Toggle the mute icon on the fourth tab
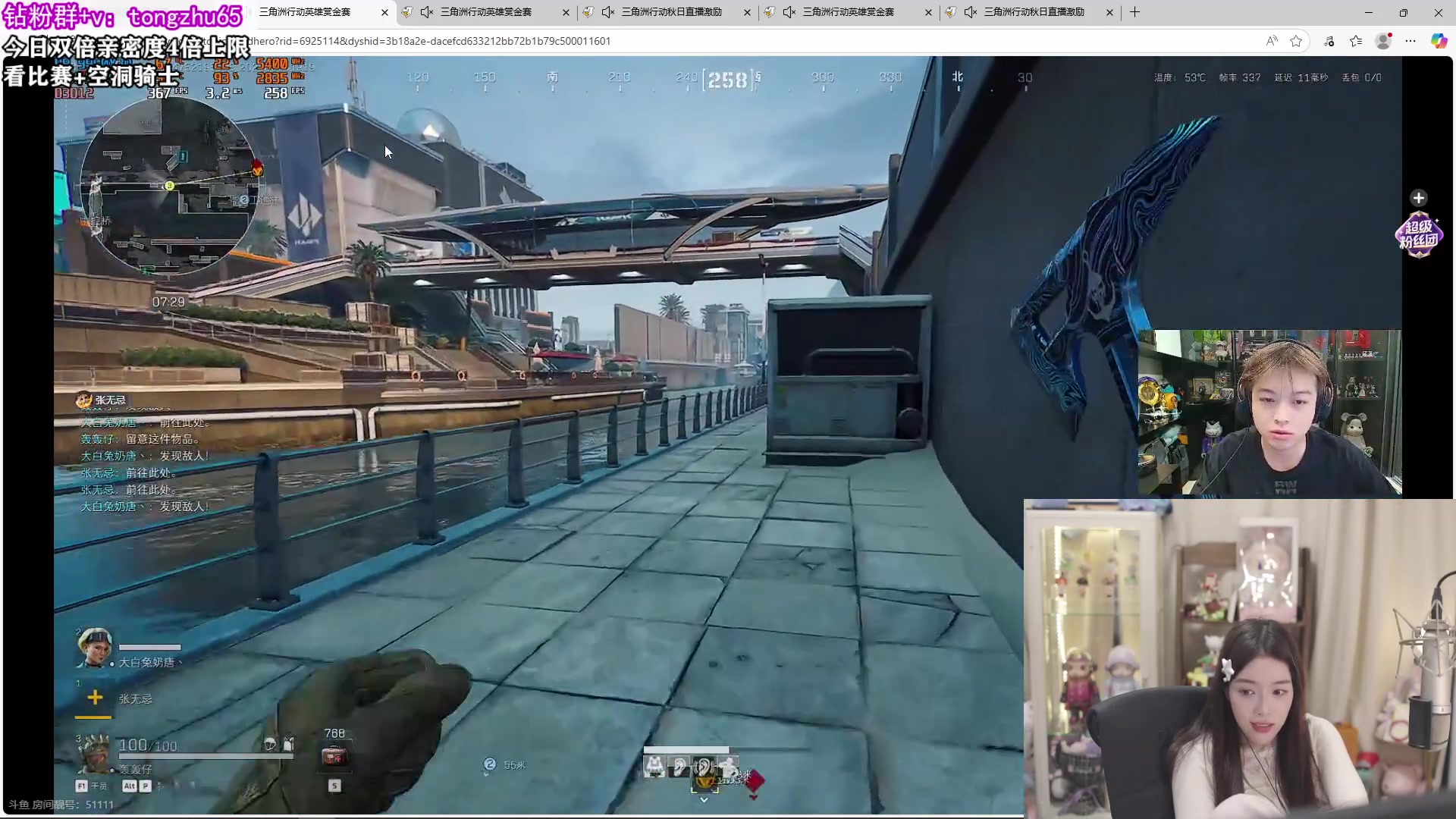 pos(789,12)
